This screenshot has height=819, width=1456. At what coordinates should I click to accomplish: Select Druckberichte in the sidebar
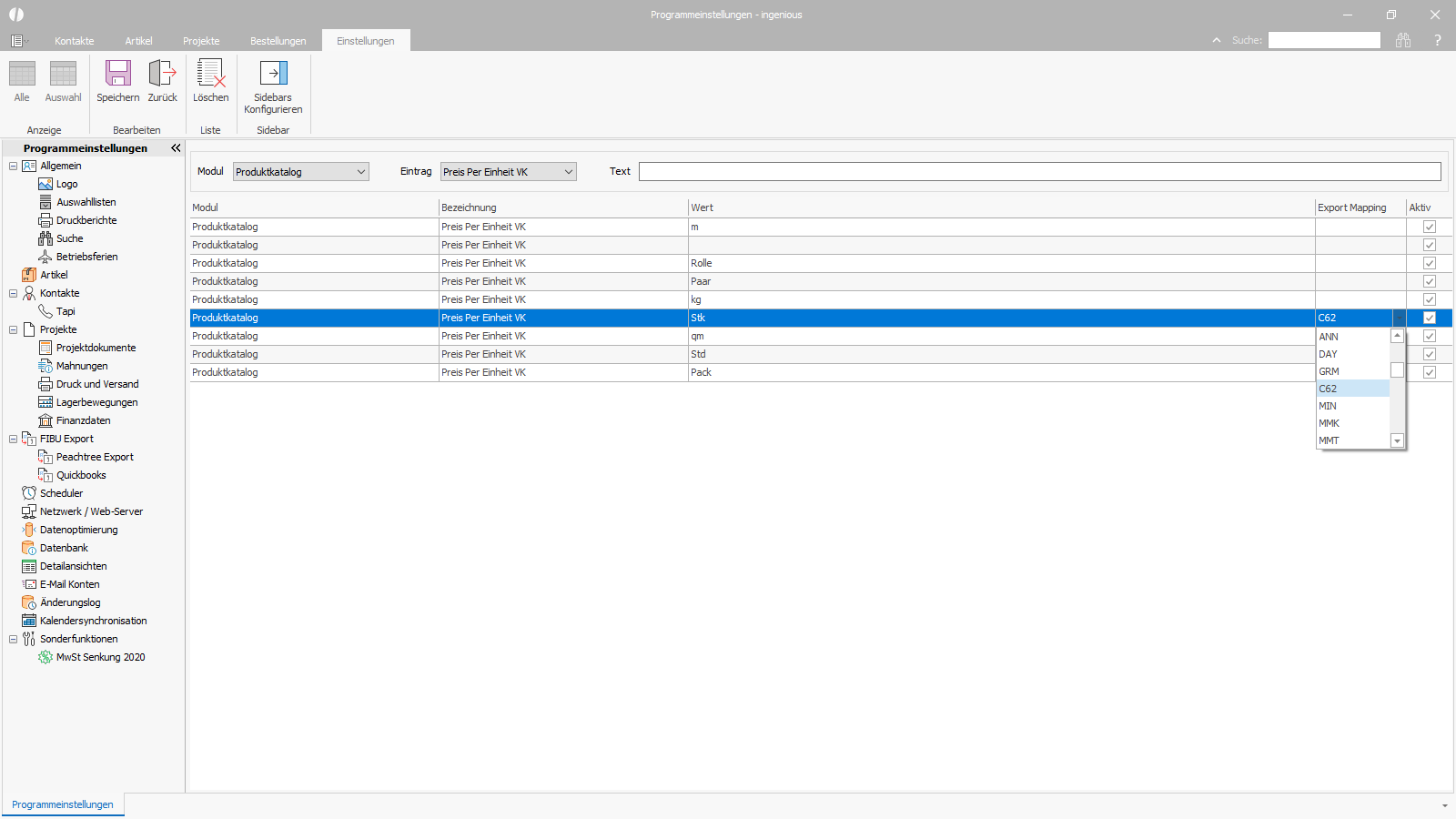click(x=86, y=220)
